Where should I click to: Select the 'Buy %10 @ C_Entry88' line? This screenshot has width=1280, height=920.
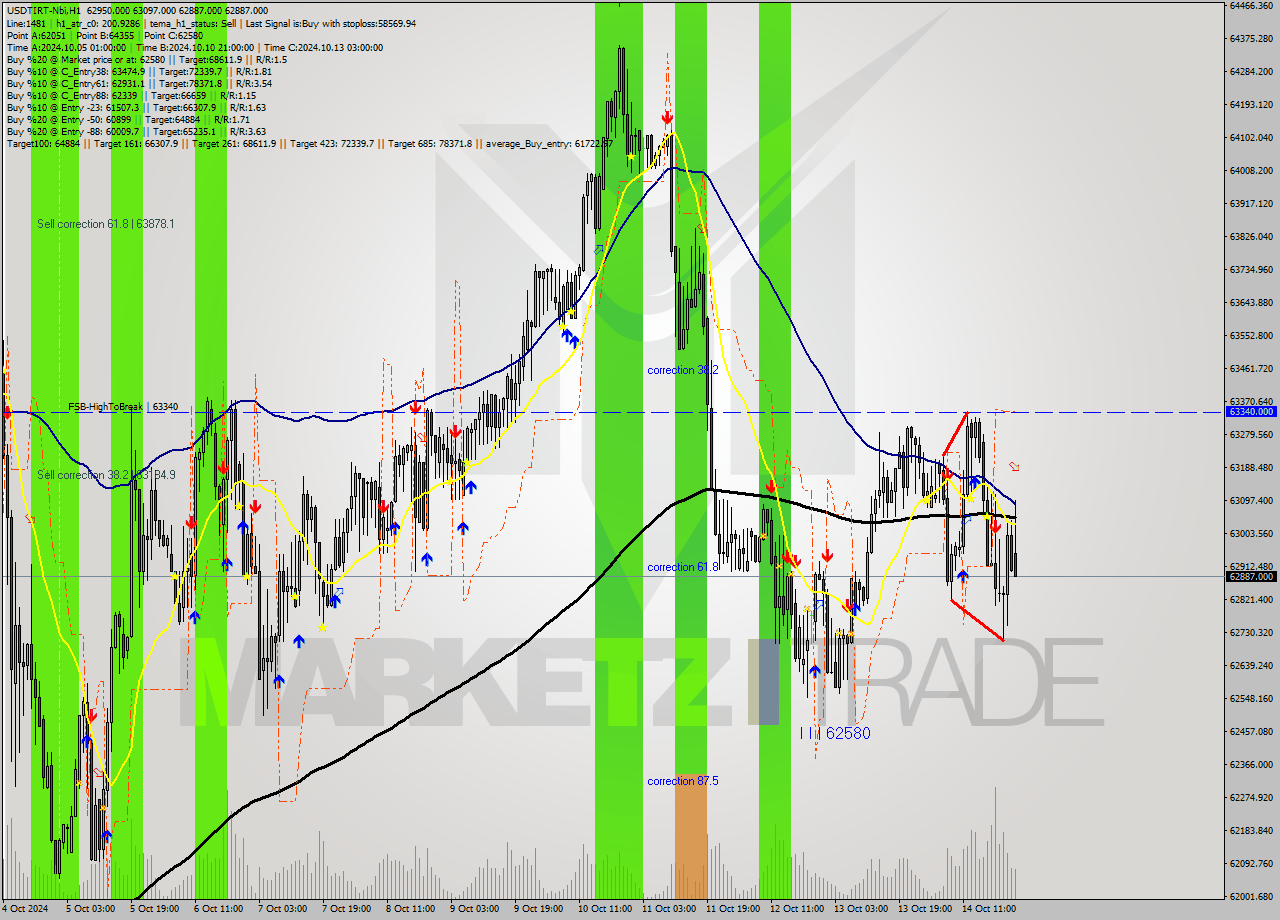point(132,95)
